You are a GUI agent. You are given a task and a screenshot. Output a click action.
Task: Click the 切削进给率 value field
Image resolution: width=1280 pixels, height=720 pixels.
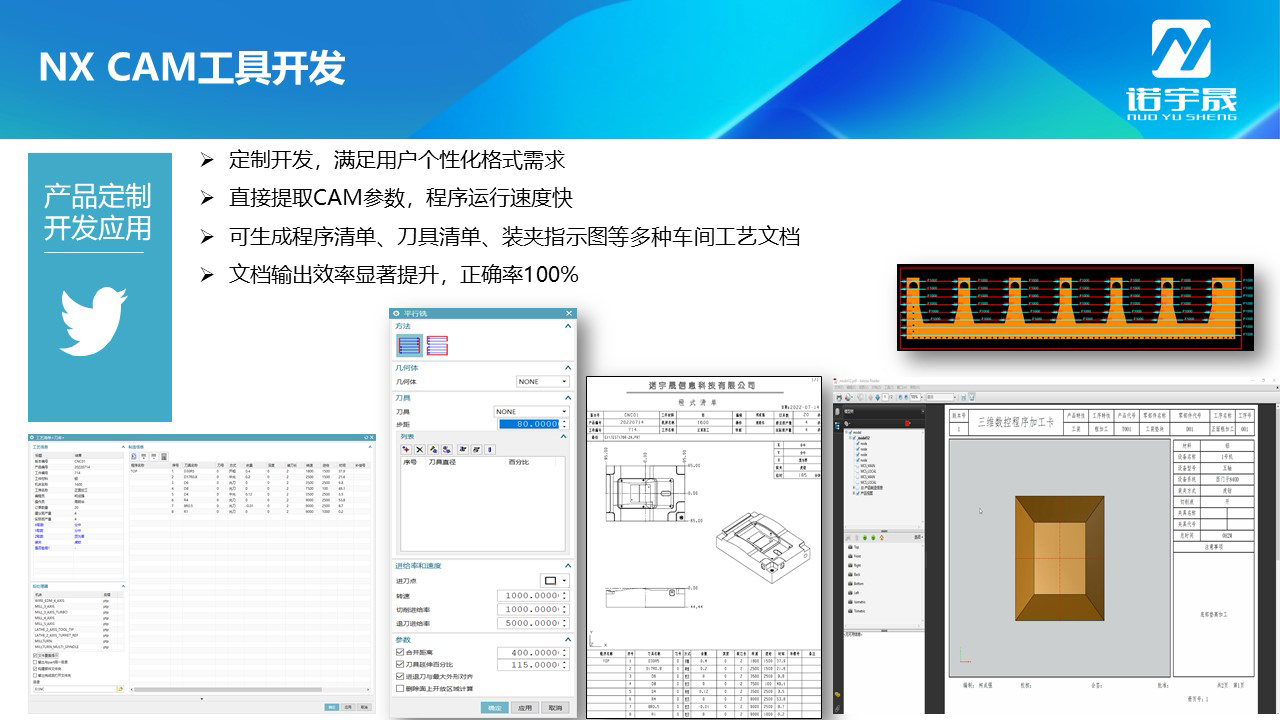[x=533, y=610]
